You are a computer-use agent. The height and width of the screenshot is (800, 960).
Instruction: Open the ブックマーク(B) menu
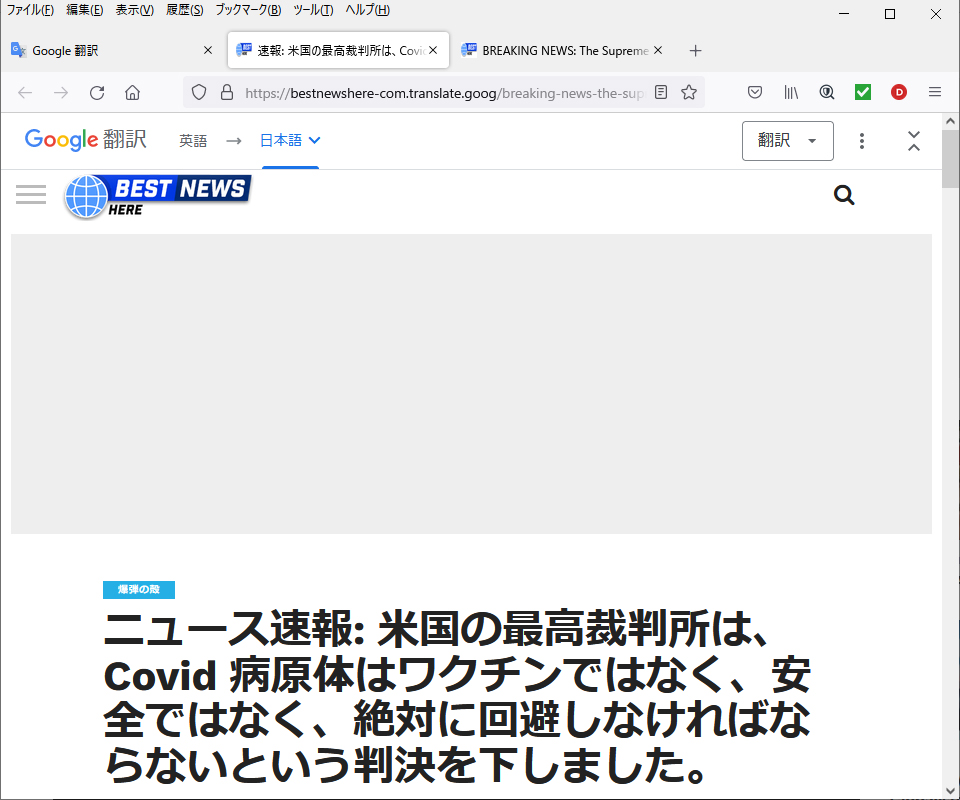click(x=248, y=10)
